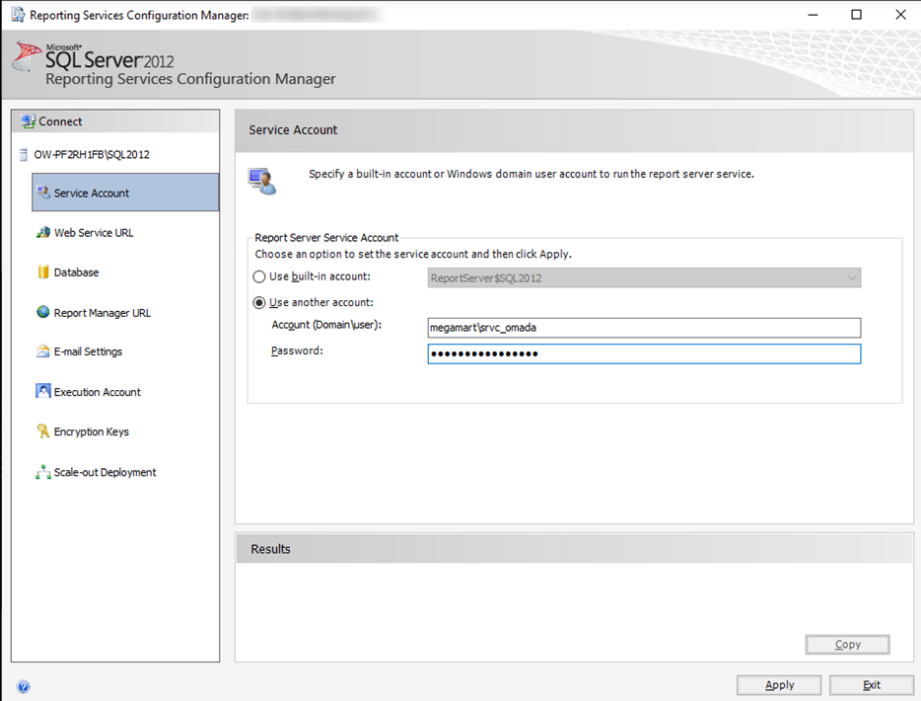
Task: Click the Connect button label
Action: [x=60, y=122]
